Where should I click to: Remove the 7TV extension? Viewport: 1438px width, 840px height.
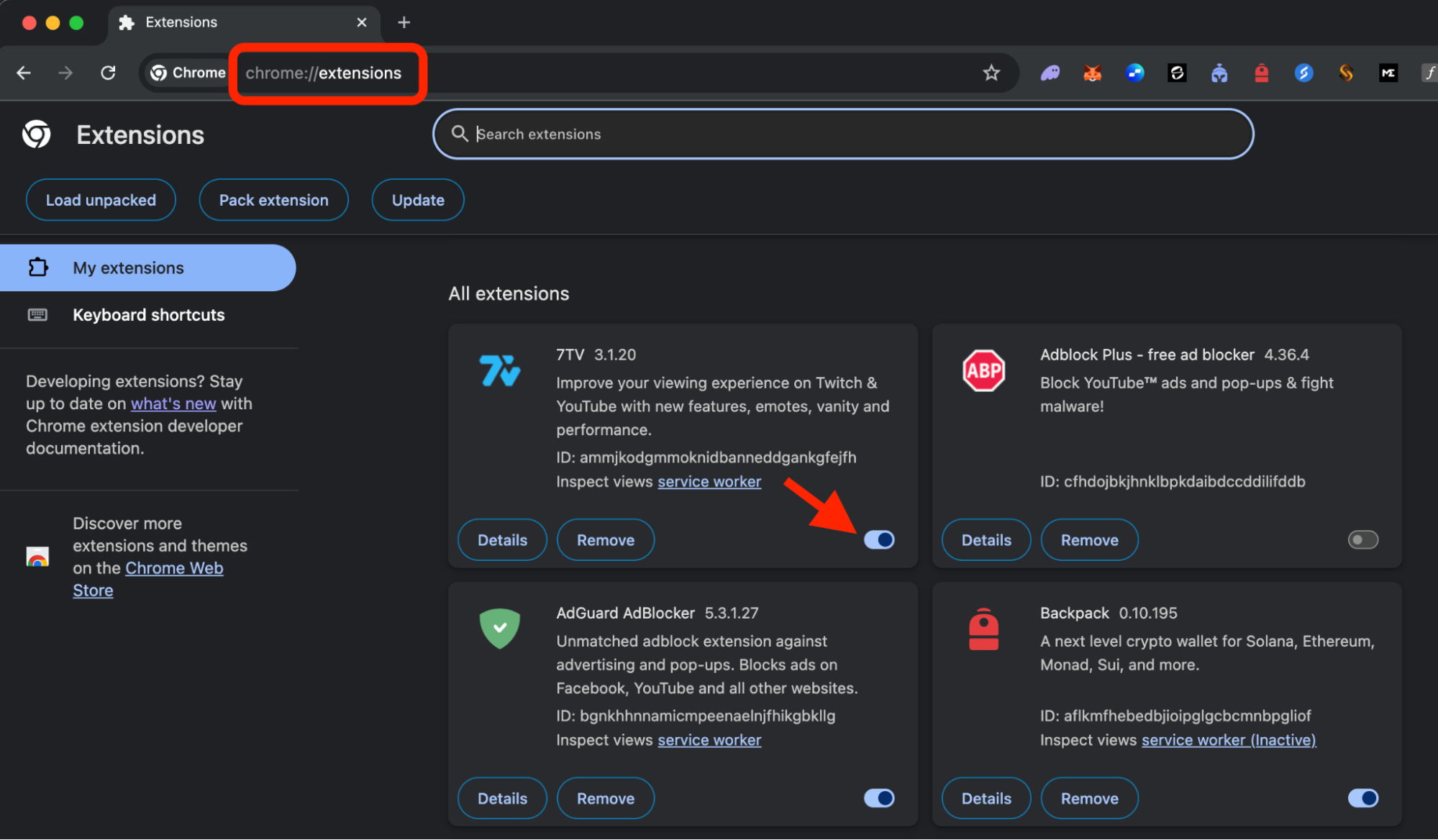coord(606,539)
